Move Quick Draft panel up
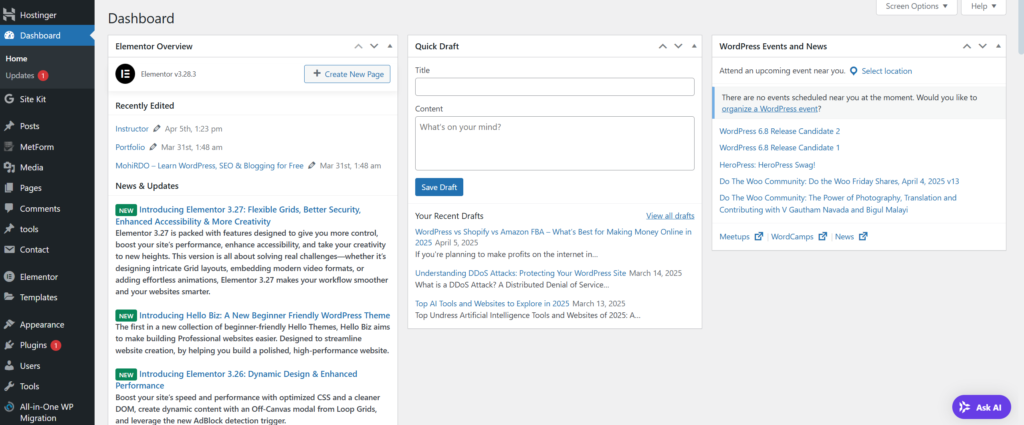 coord(662,46)
